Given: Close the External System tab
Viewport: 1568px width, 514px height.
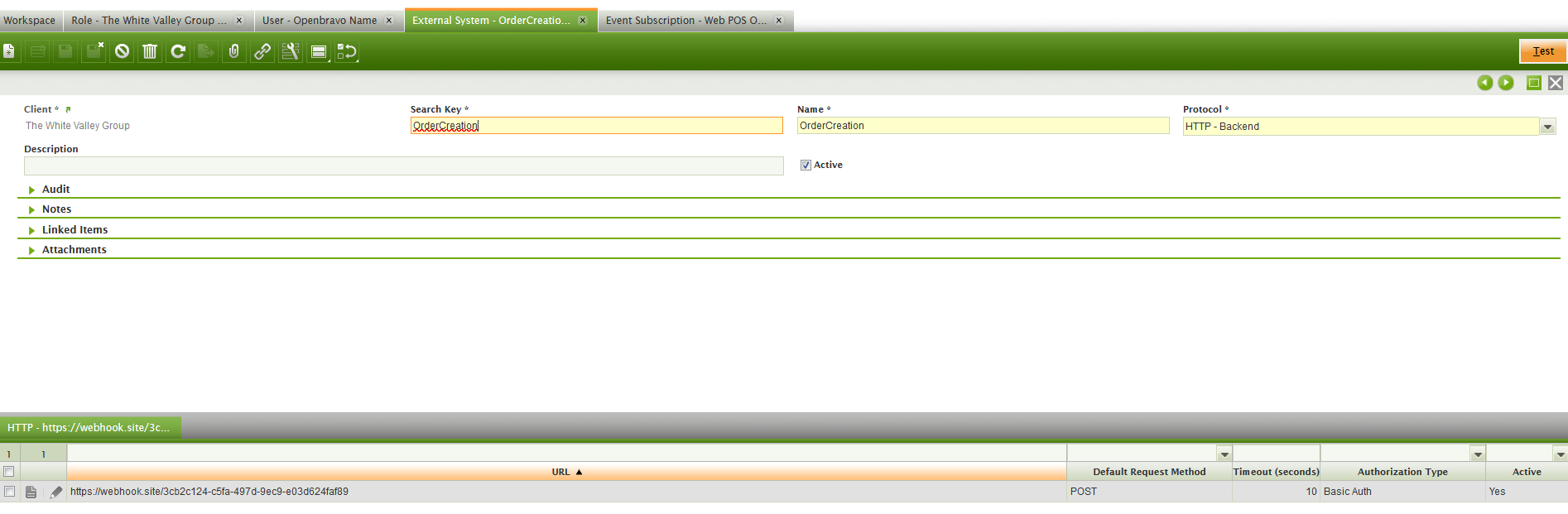Looking at the screenshot, I should click(583, 21).
